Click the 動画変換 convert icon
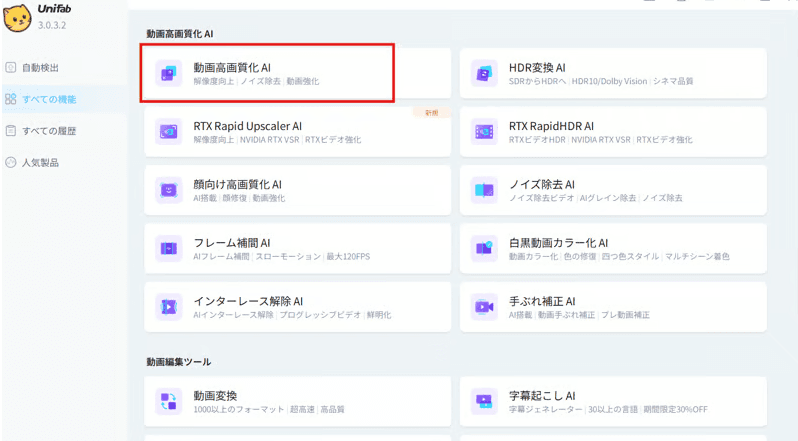The width and height of the screenshot is (798, 441). (x=168, y=401)
